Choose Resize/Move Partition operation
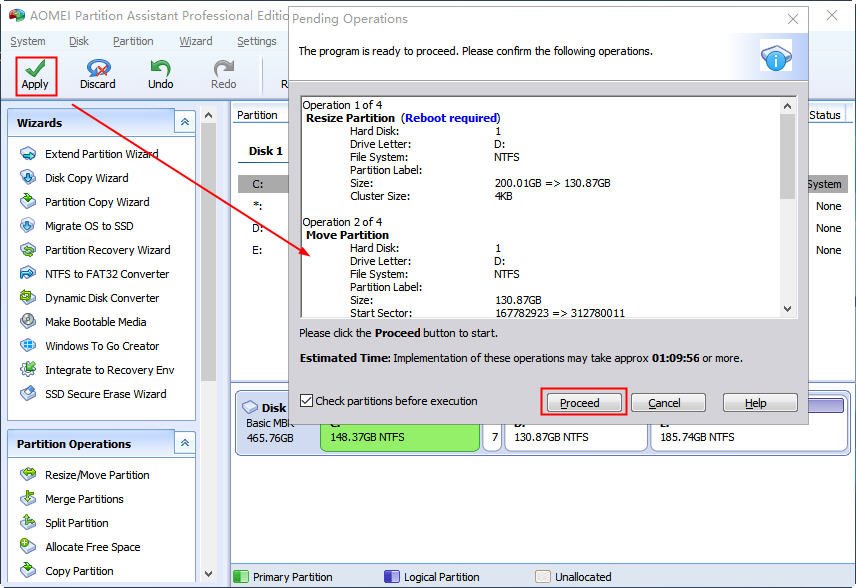The height and width of the screenshot is (588, 856). (85, 475)
